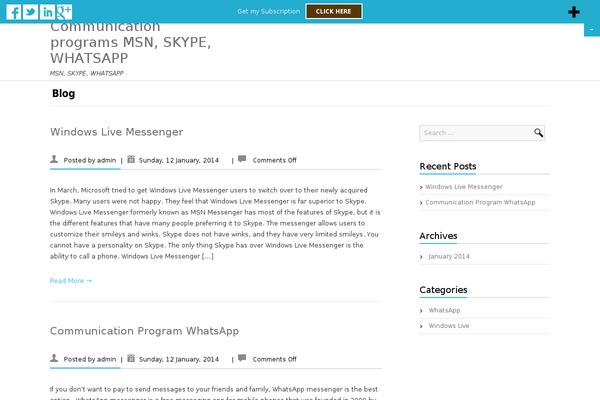Click Posted by admin on Windows Live Messenger post
600x400 pixels.
90,160
